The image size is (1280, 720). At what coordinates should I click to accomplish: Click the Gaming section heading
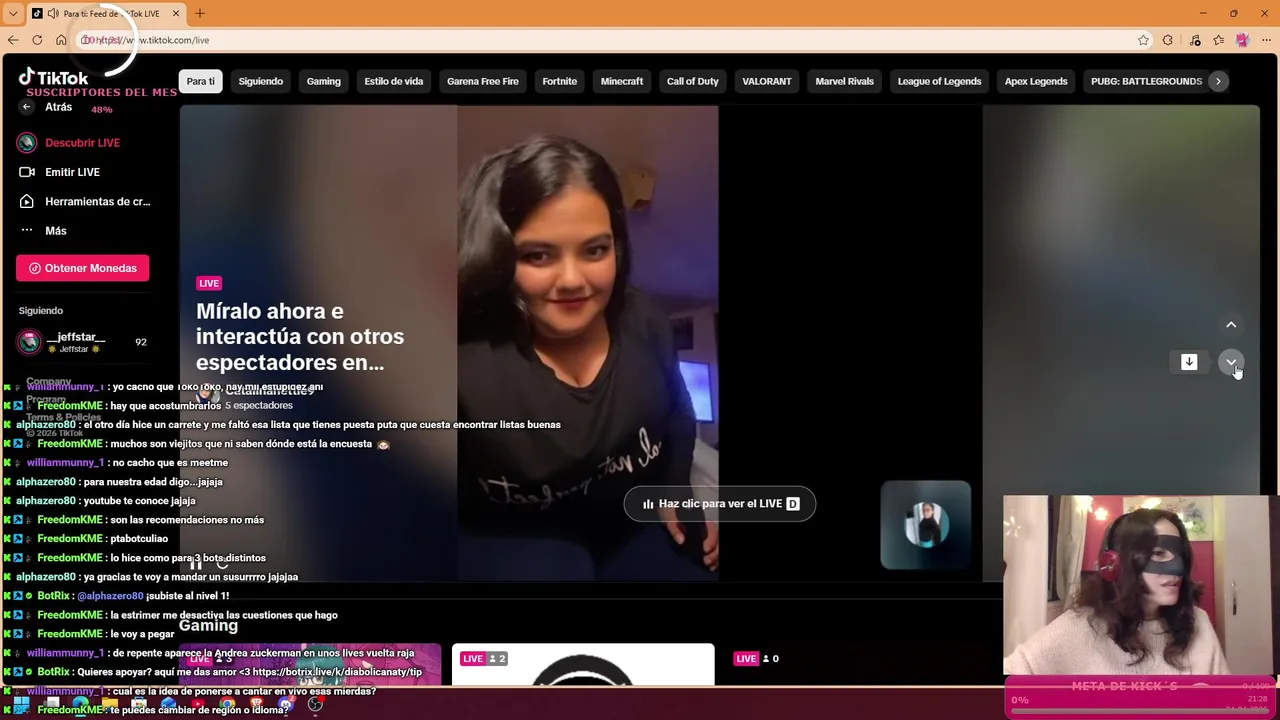[208, 626]
